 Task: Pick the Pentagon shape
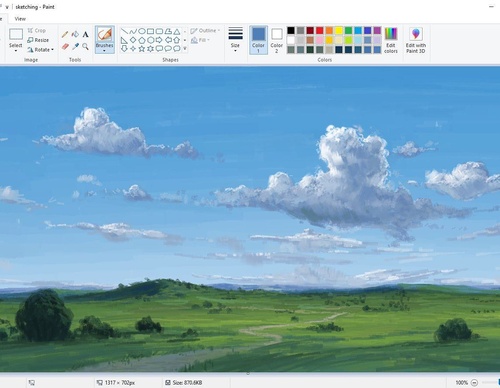pyautogui.click(x=142, y=40)
